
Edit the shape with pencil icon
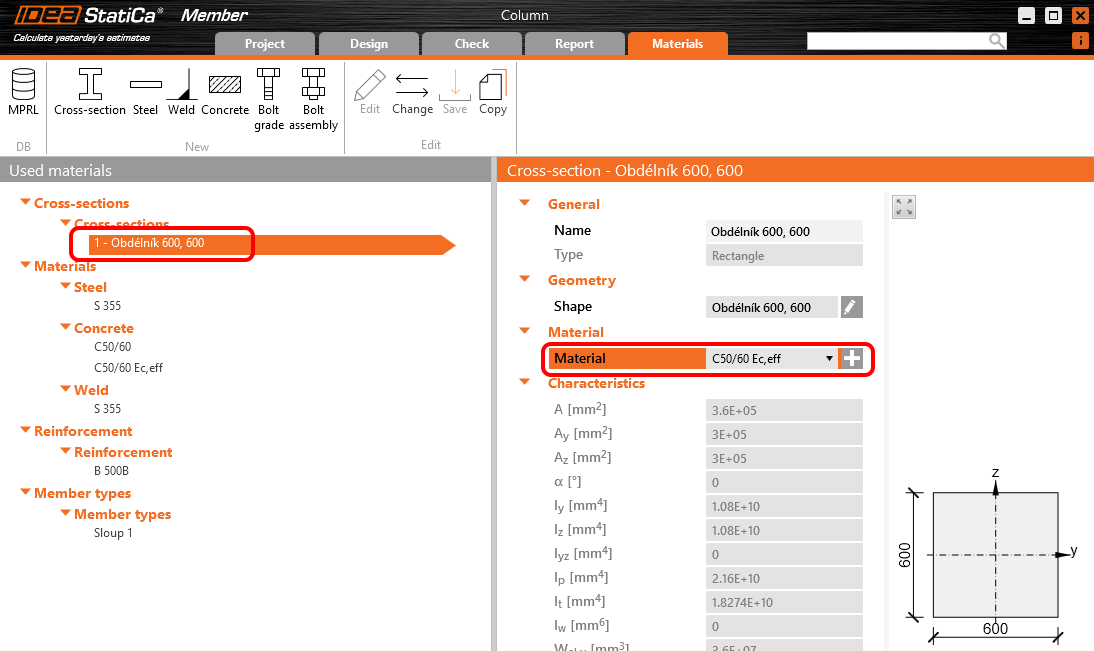pos(851,307)
